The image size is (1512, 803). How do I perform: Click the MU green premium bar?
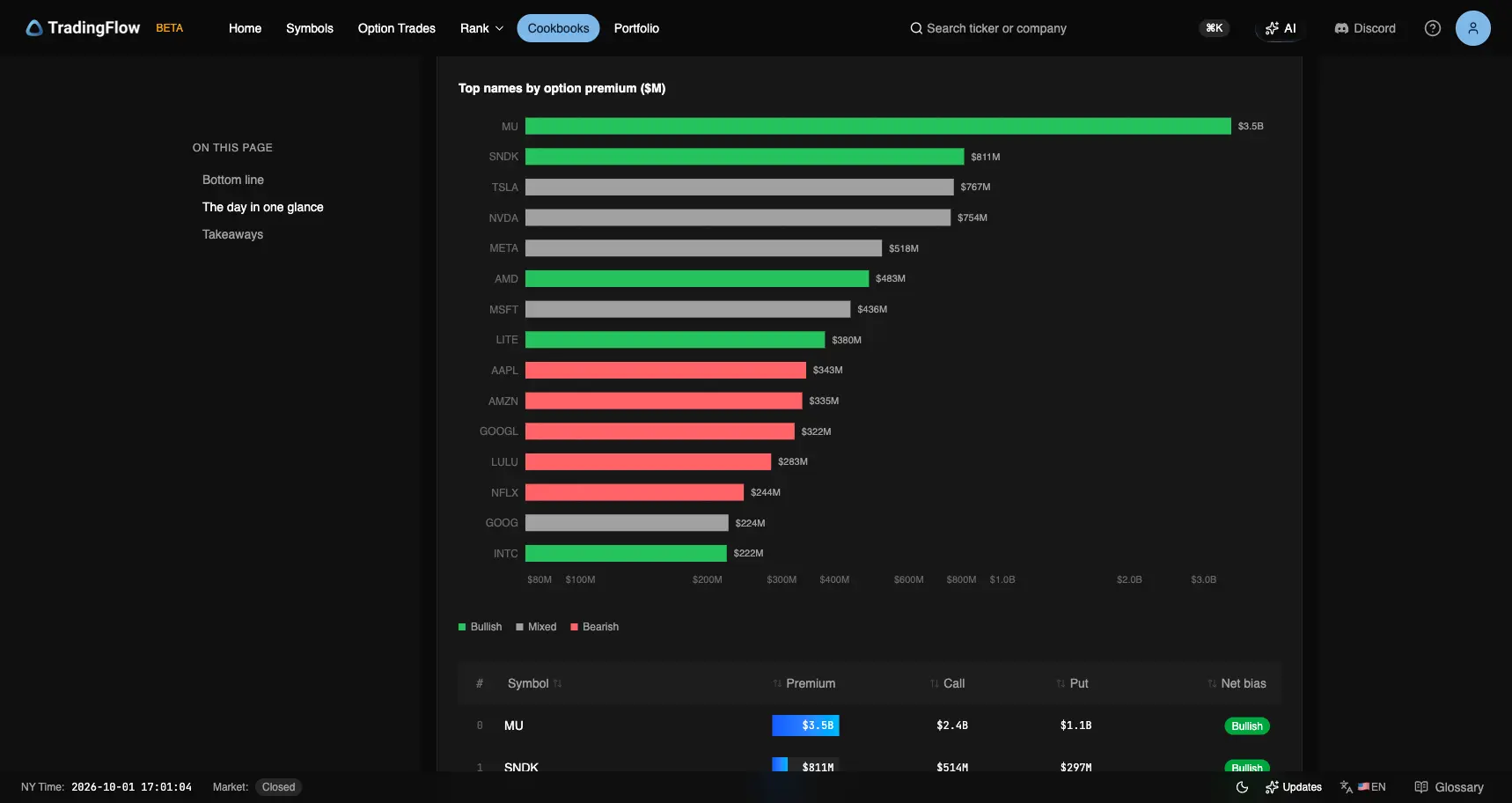pos(878,126)
